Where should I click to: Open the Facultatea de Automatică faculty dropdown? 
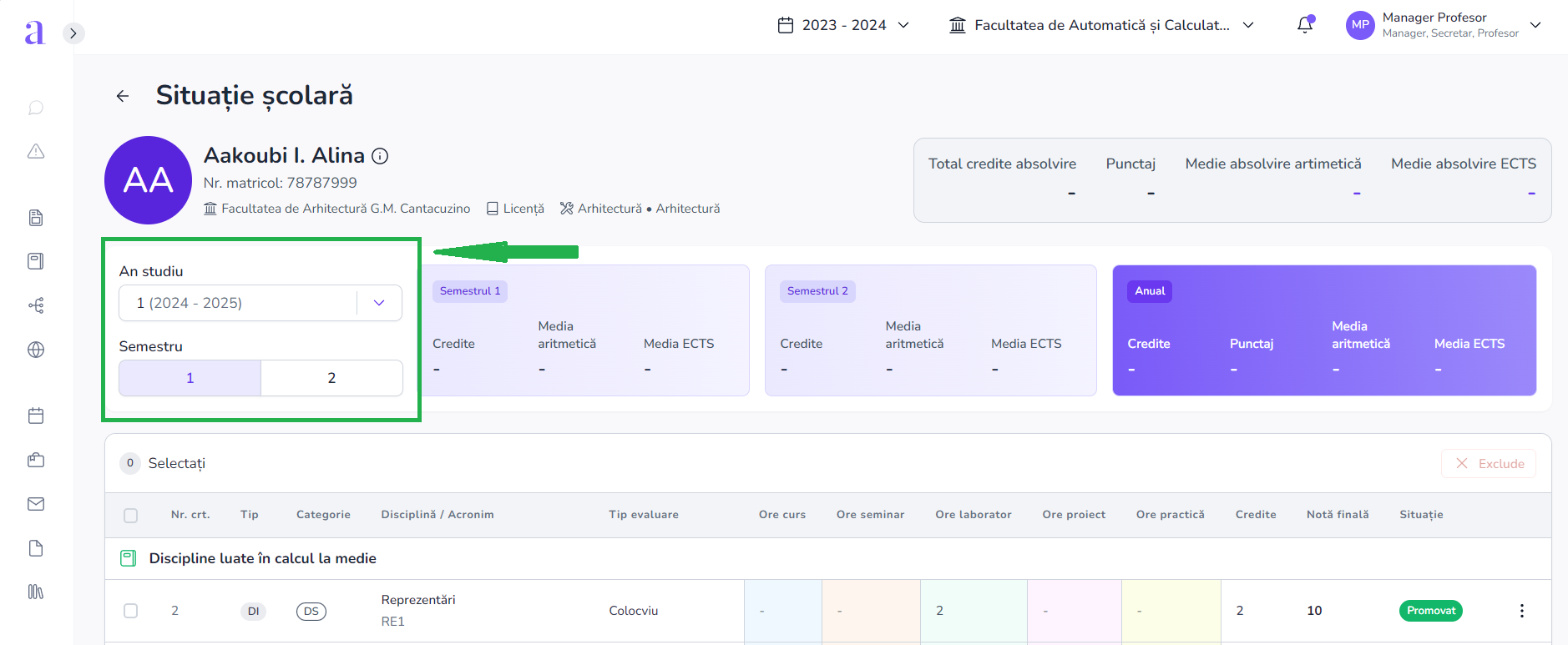[x=1101, y=25]
